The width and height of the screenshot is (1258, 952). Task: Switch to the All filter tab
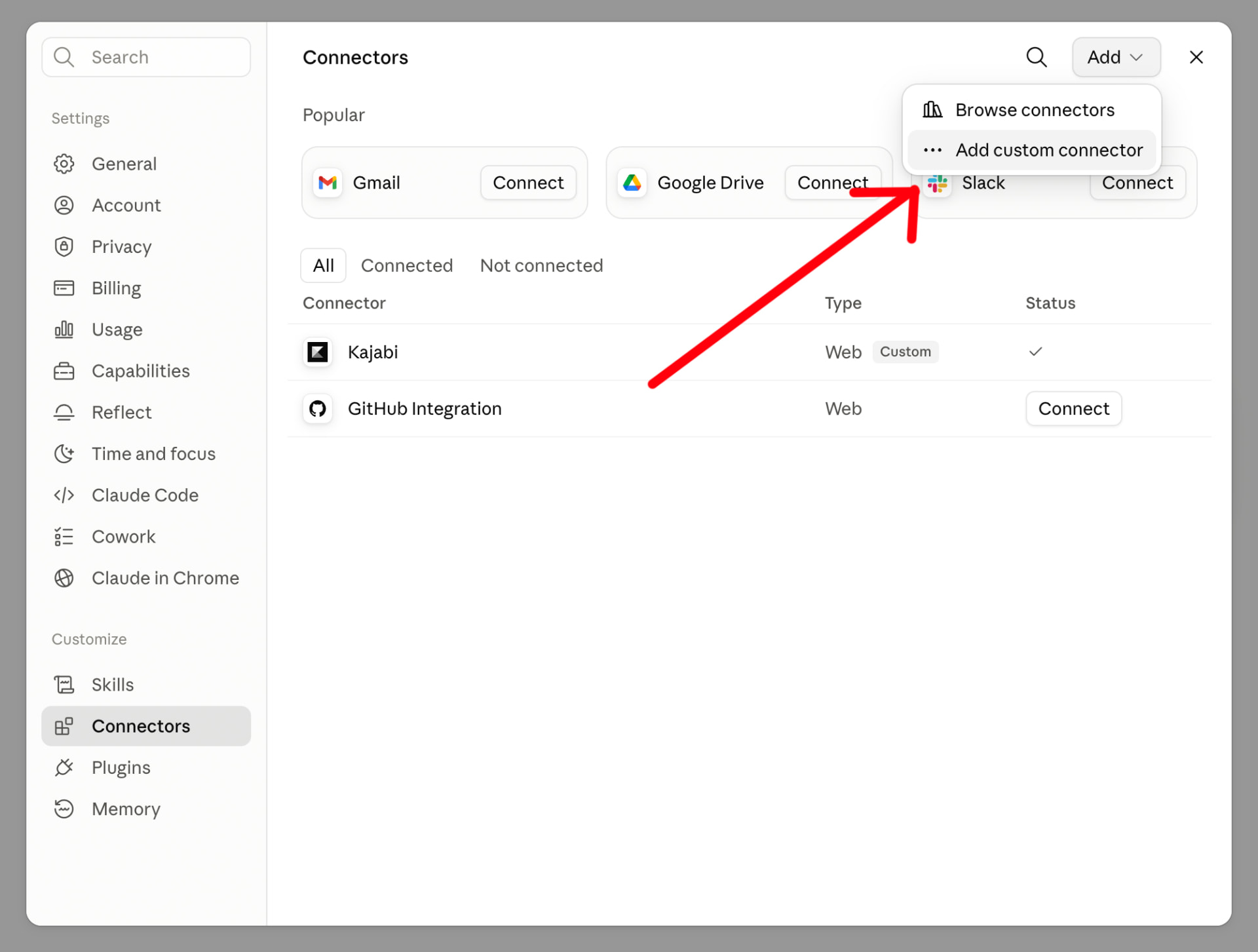click(323, 265)
